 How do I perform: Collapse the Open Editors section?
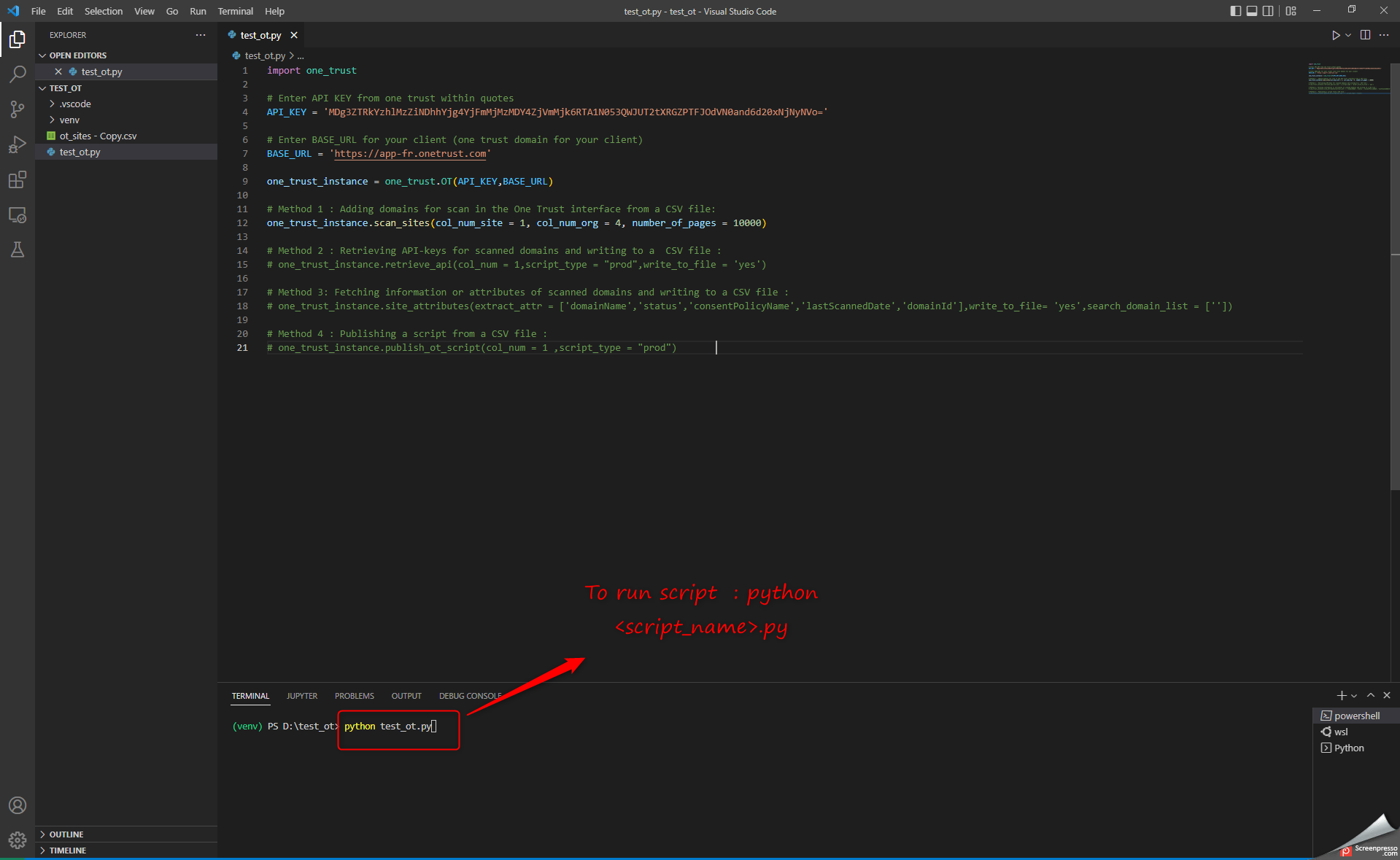126,55
